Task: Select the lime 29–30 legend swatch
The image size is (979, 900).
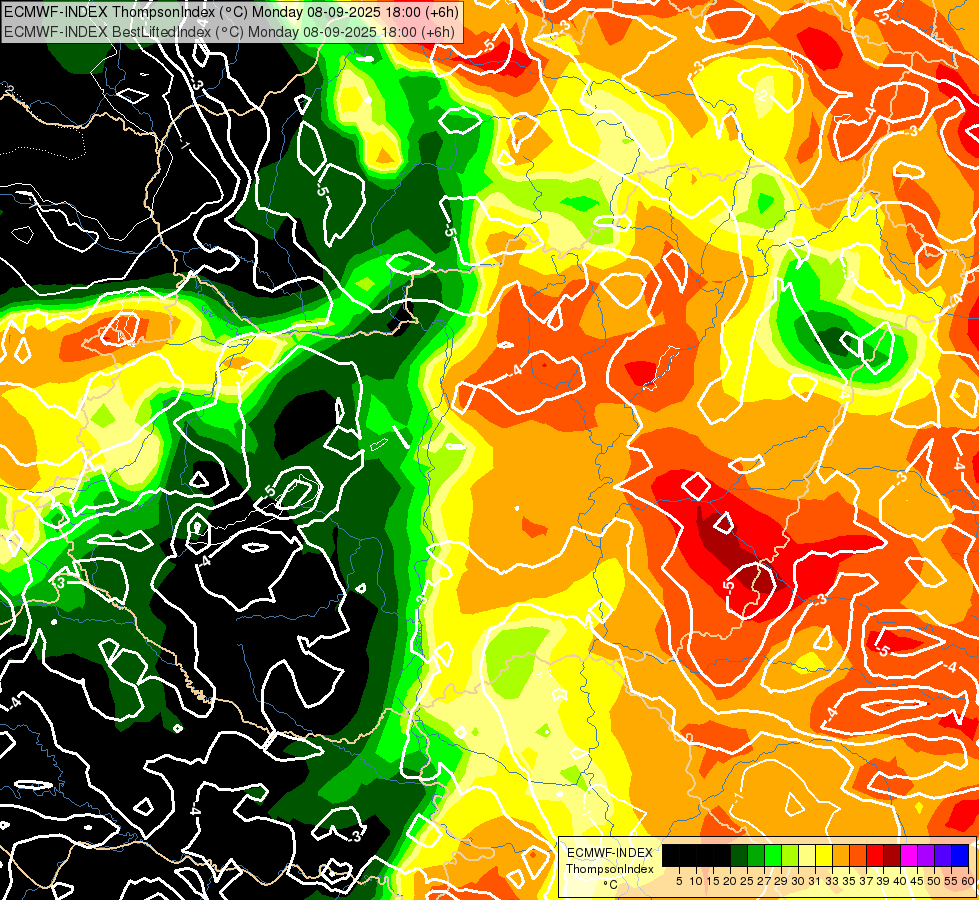Action: coord(790,856)
